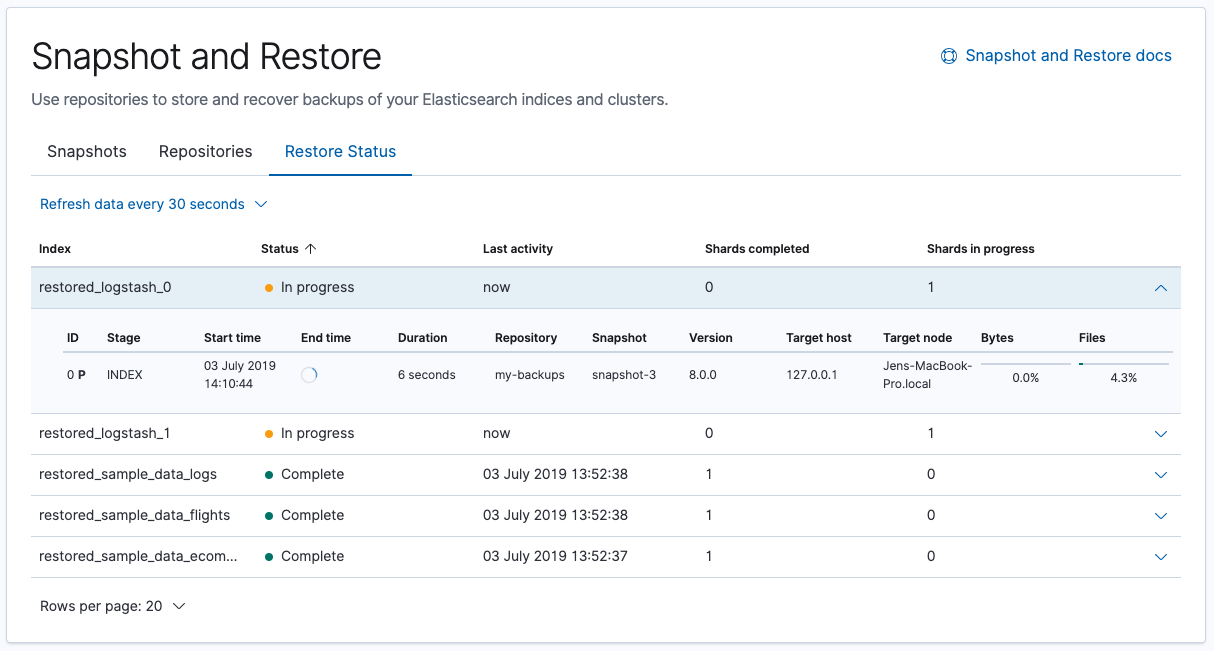Open the Snapshot and Restore docs link
This screenshot has height=651, width=1214.
(1067, 56)
